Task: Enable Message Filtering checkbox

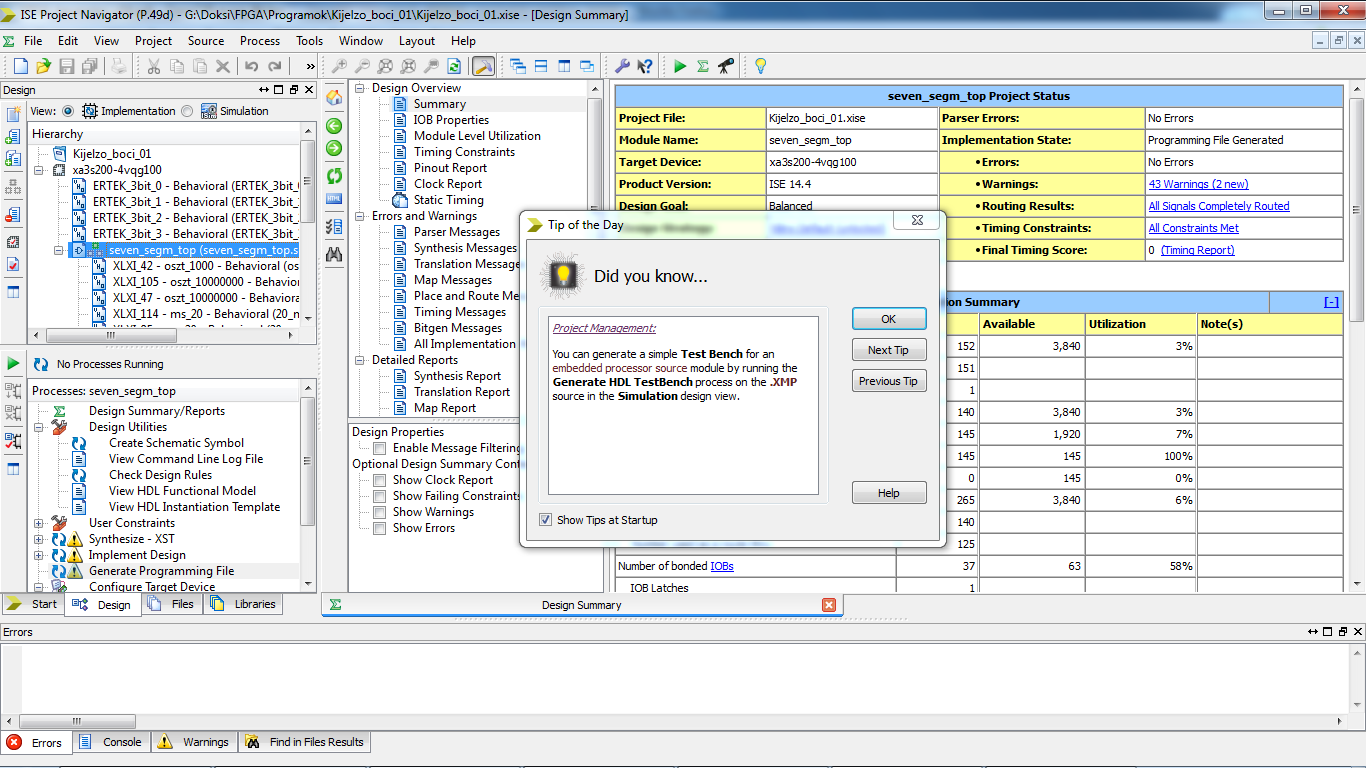Action: (x=379, y=448)
